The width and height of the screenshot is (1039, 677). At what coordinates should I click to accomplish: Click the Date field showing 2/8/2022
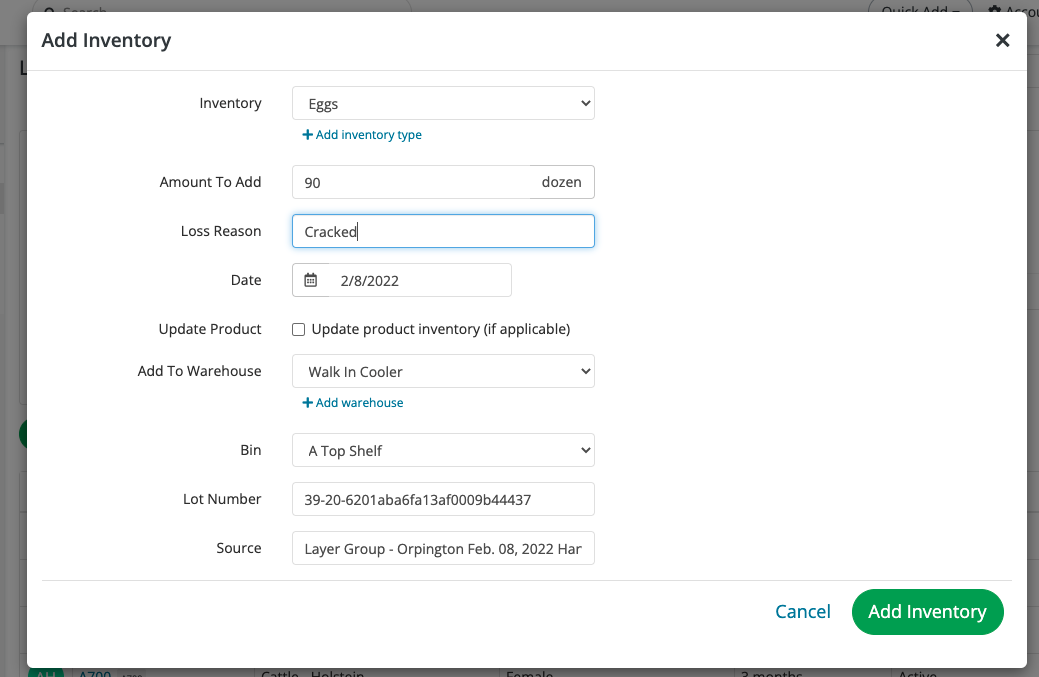tap(420, 280)
